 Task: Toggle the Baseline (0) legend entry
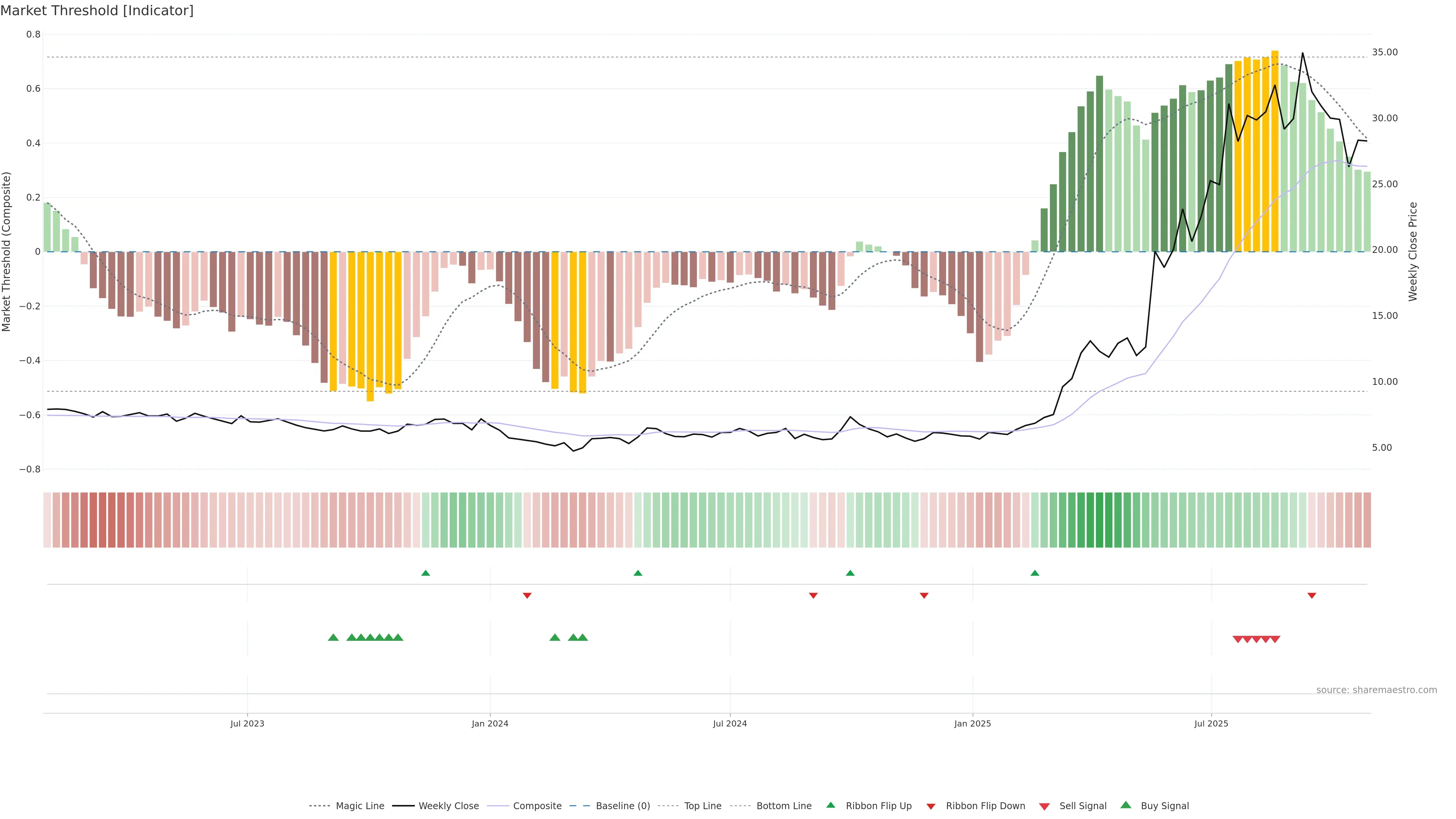622,806
